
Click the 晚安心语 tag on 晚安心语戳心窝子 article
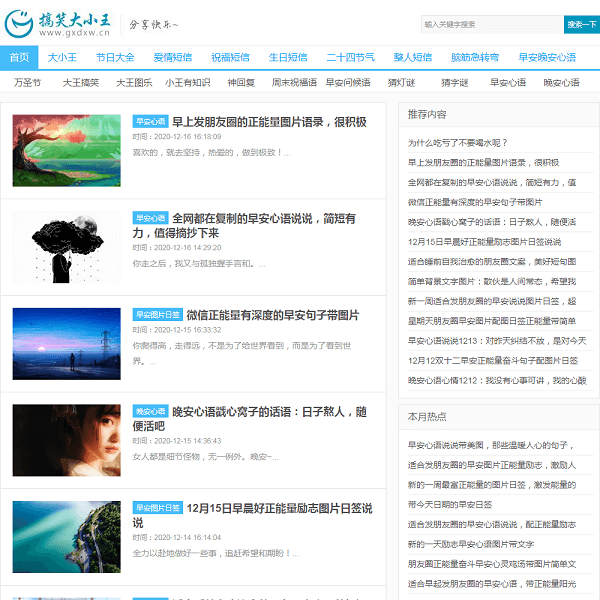(x=150, y=411)
